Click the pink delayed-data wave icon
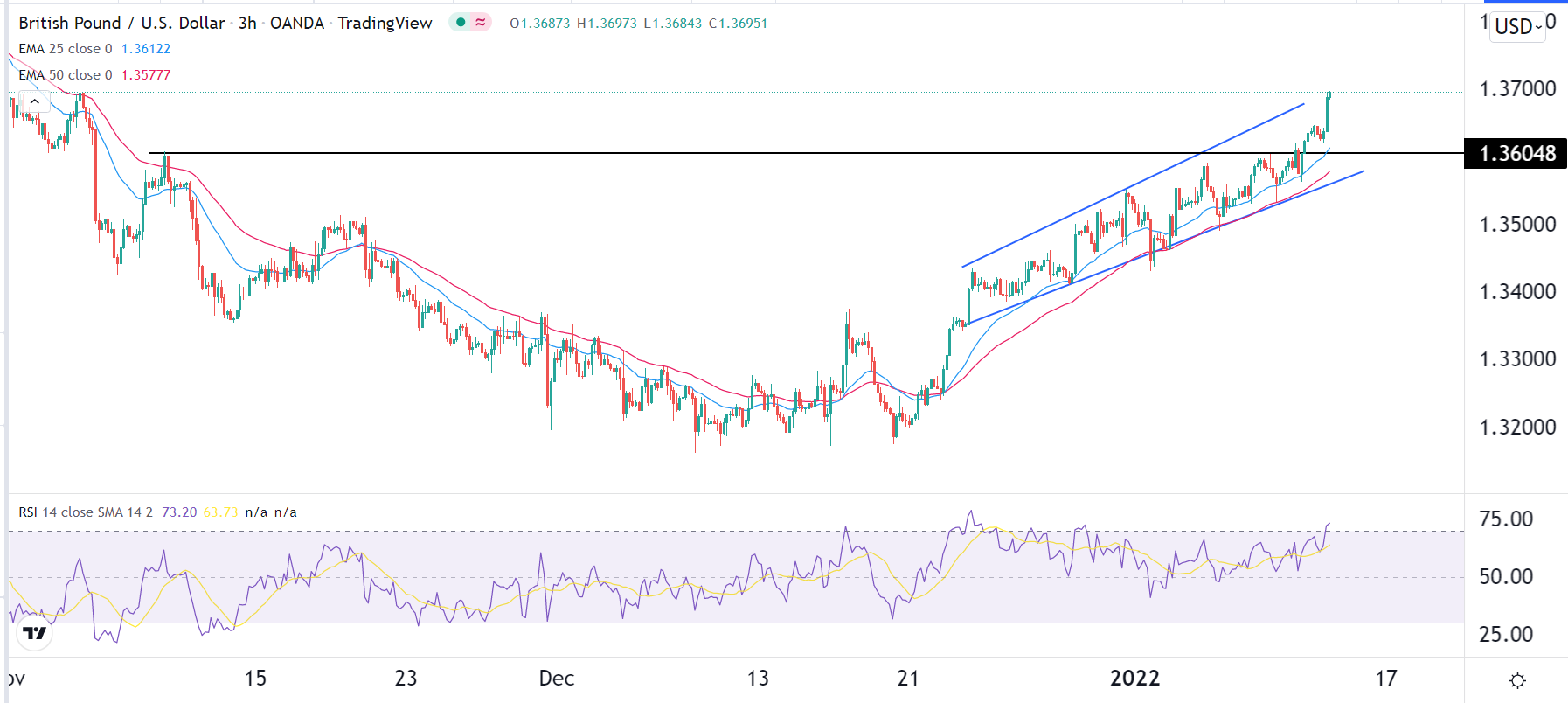Viewport: 1568px width, 703px height. [x=481, y=23]
